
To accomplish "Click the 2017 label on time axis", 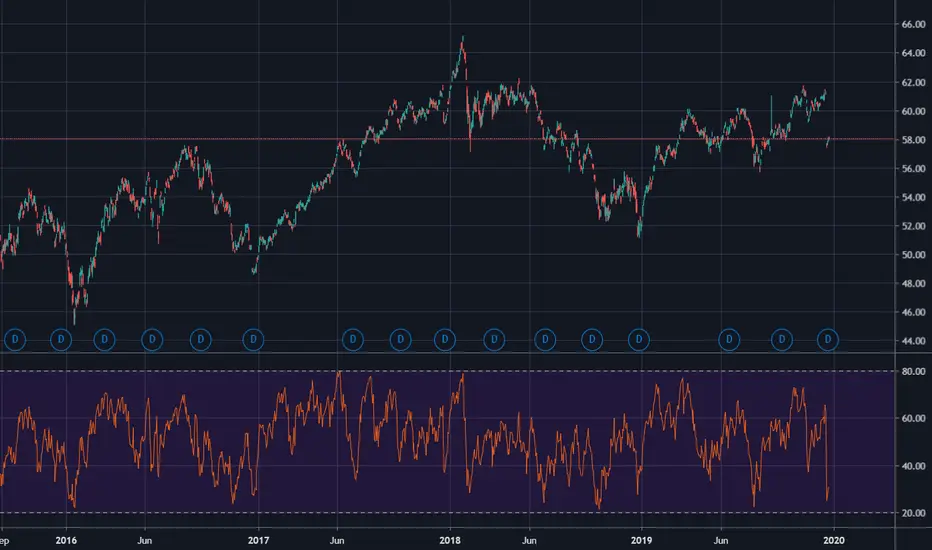I will click(x=258, y=540).
